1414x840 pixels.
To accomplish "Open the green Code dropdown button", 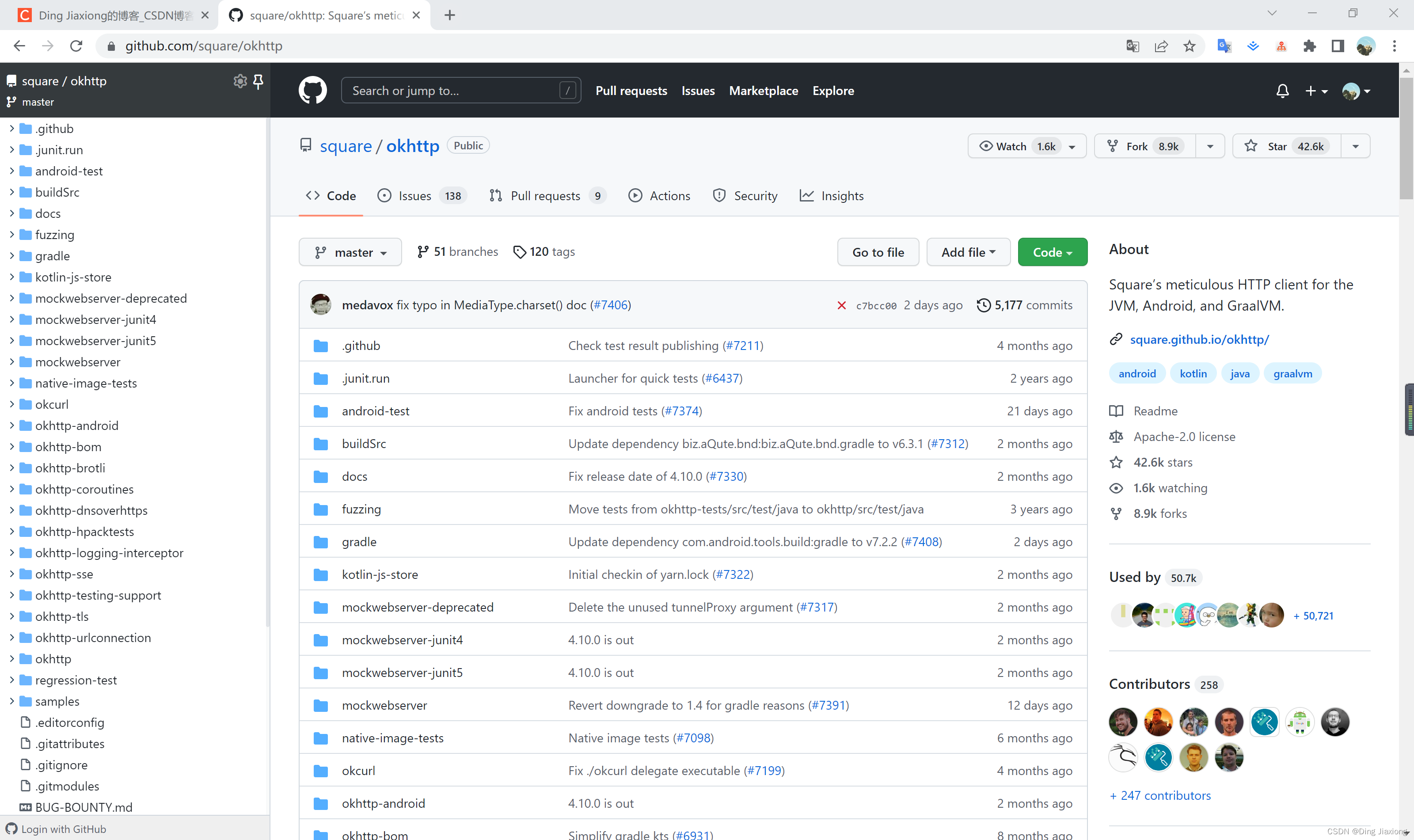I will [x=1052, y=252].
